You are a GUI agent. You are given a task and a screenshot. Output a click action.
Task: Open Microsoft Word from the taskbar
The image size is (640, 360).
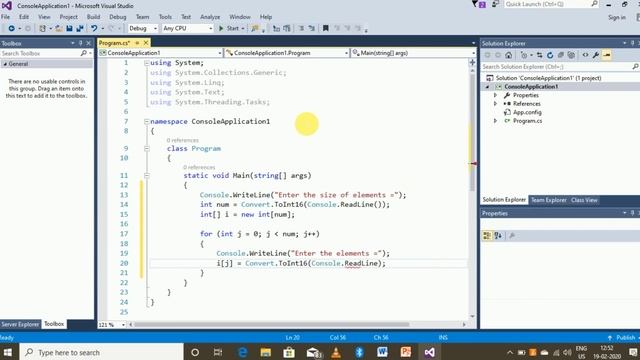pyautogui.click(x=382, y=352)
